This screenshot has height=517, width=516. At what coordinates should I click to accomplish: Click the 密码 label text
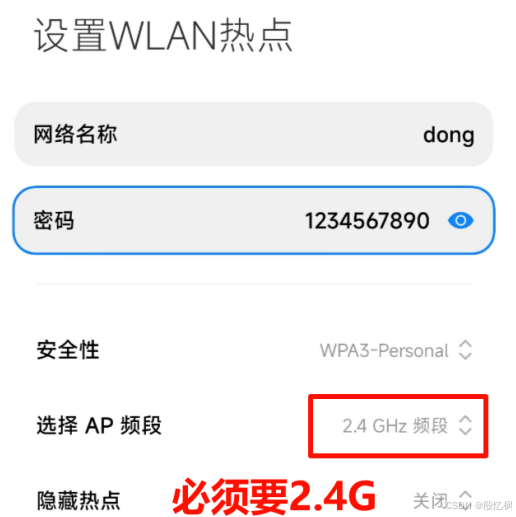(54, 220)
